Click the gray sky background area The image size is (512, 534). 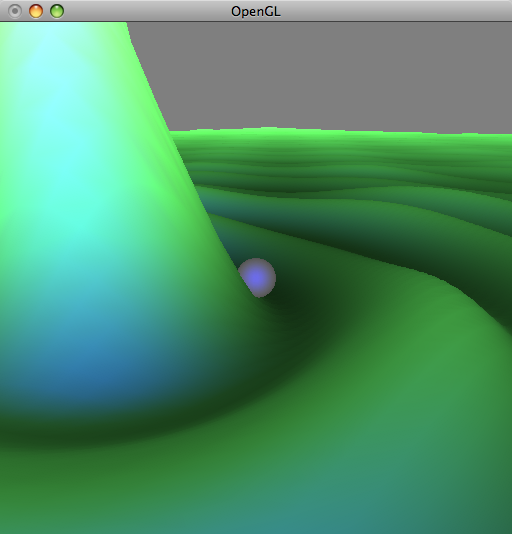(x=320, y=75)
